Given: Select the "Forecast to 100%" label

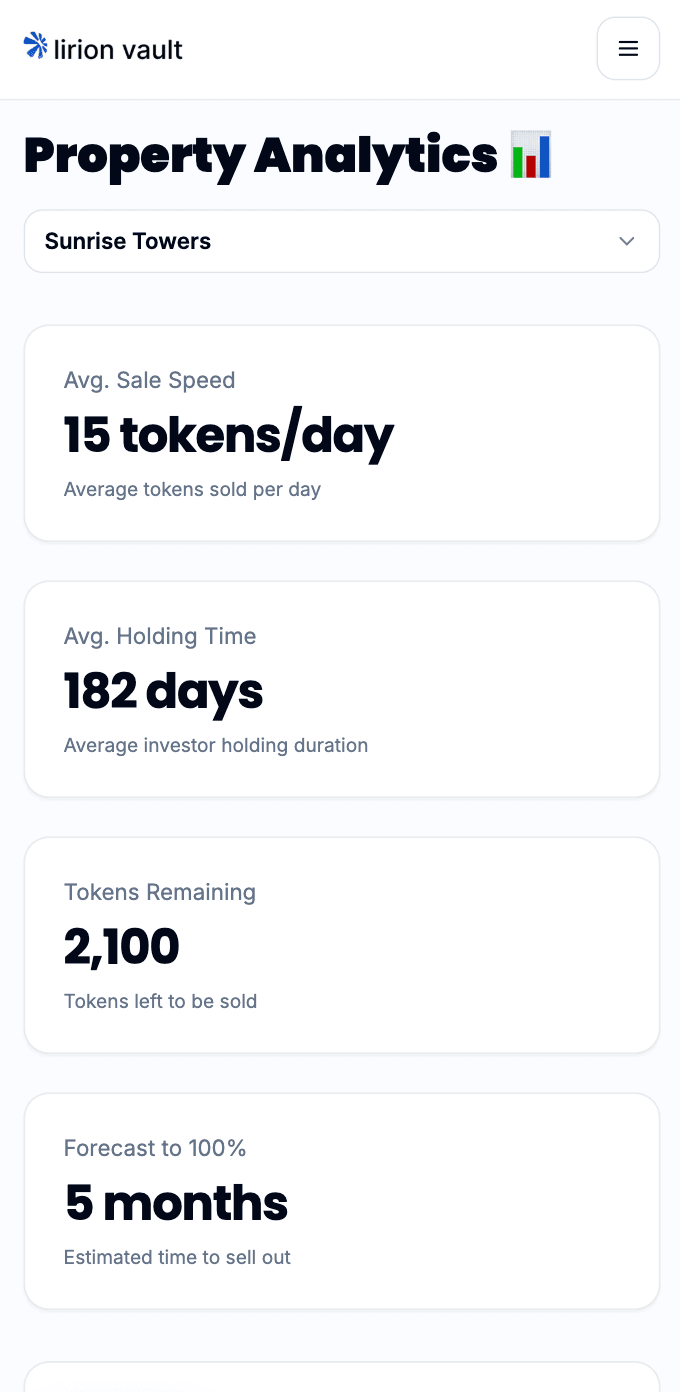Looking at the screenshot, I should [x=155, y=1148].
